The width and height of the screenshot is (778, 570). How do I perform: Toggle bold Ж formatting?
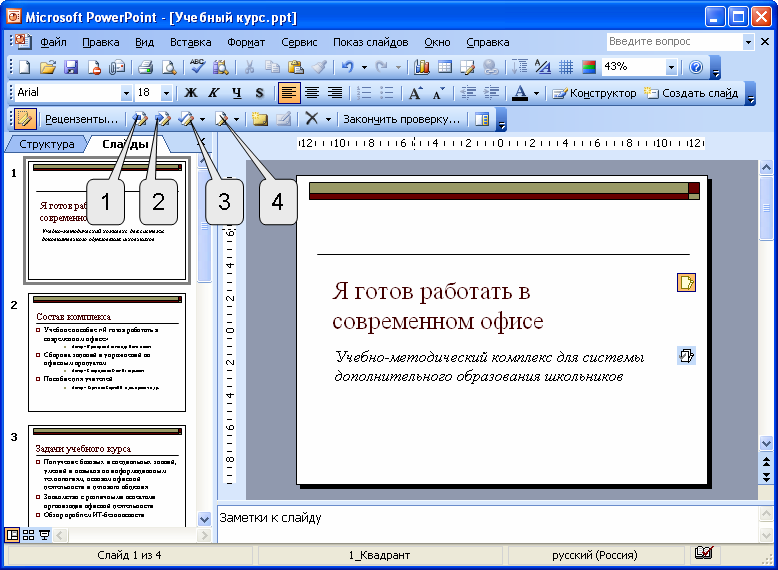pos(191,93)
